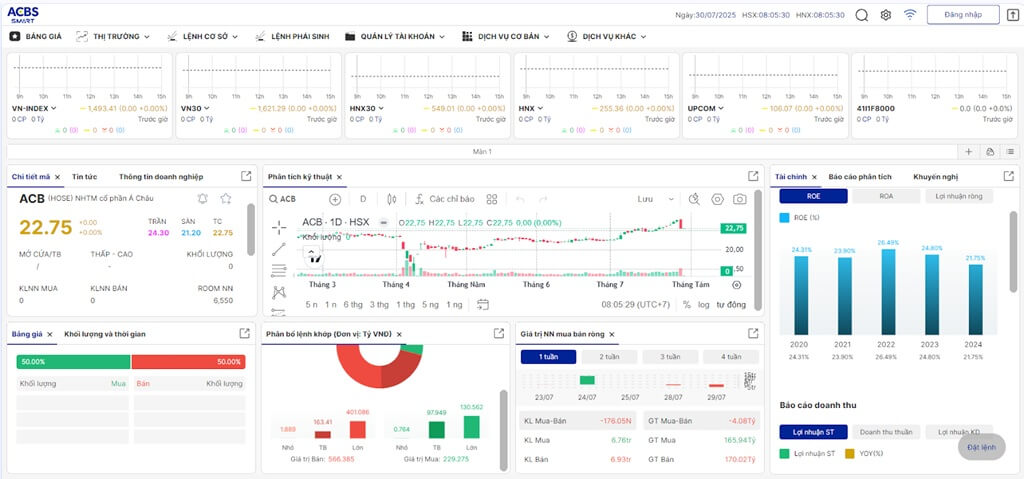Expand the VN-INDEX index selector

point(34,108)
